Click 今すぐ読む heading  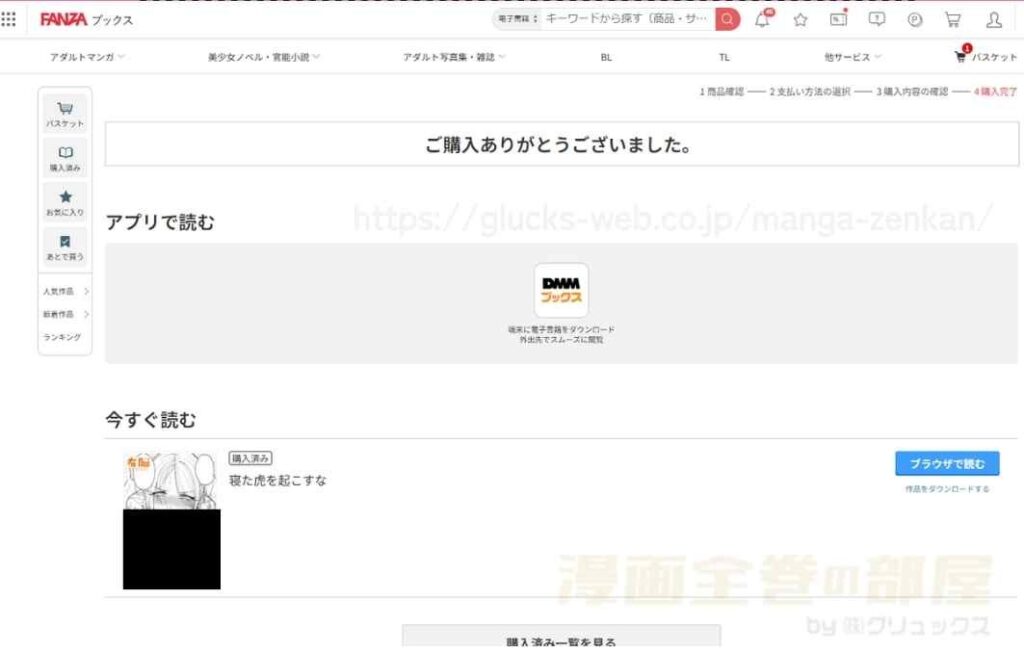coord(151,420)
